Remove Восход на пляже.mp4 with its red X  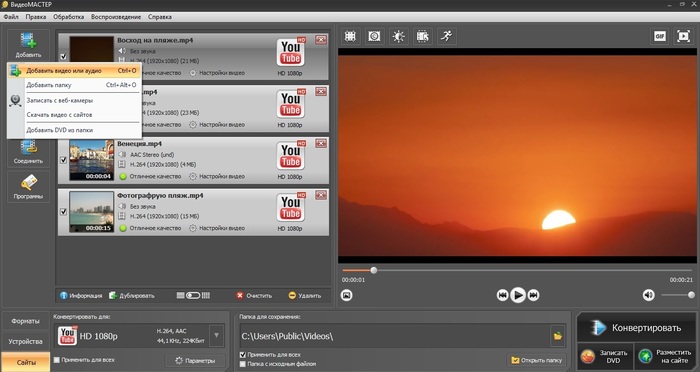321,40
